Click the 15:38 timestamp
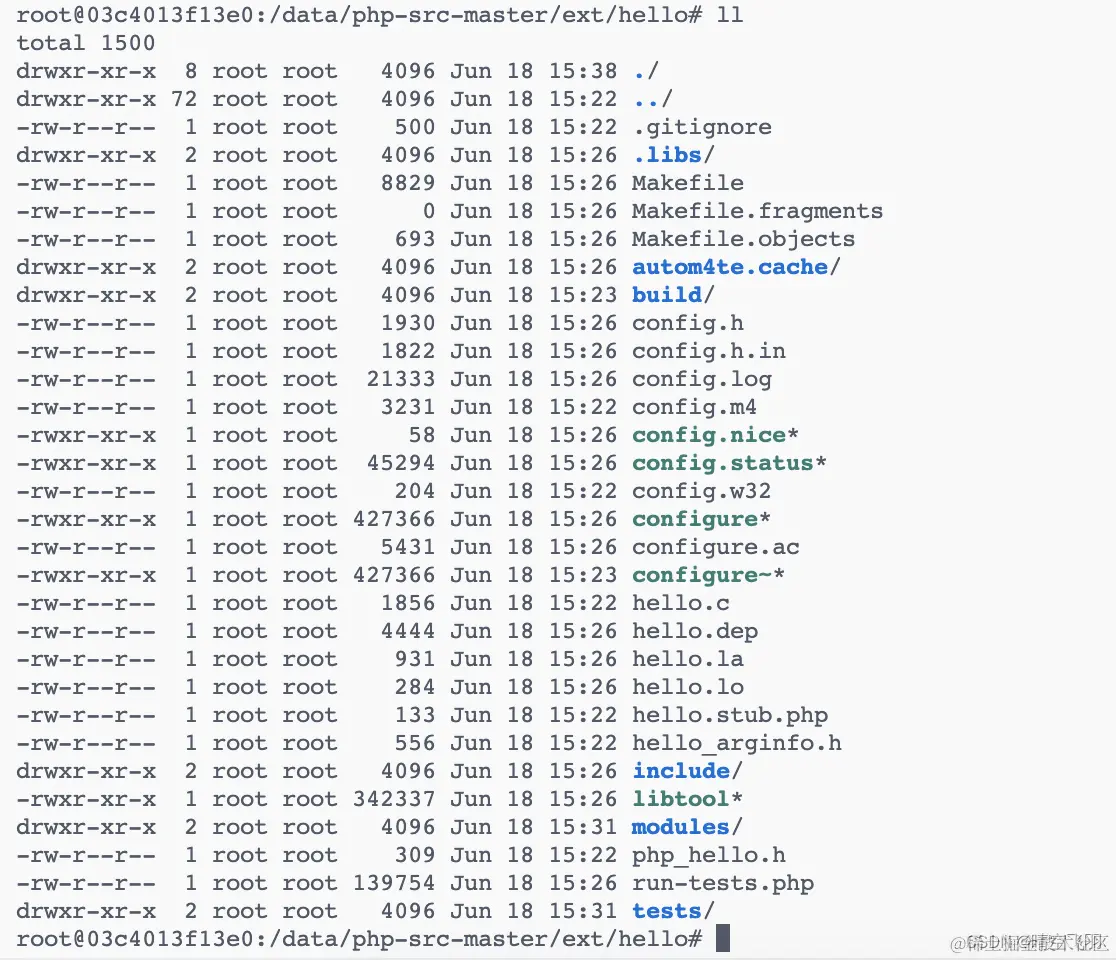Viewport: 1116px width, 960px height. tap(583, 71)
